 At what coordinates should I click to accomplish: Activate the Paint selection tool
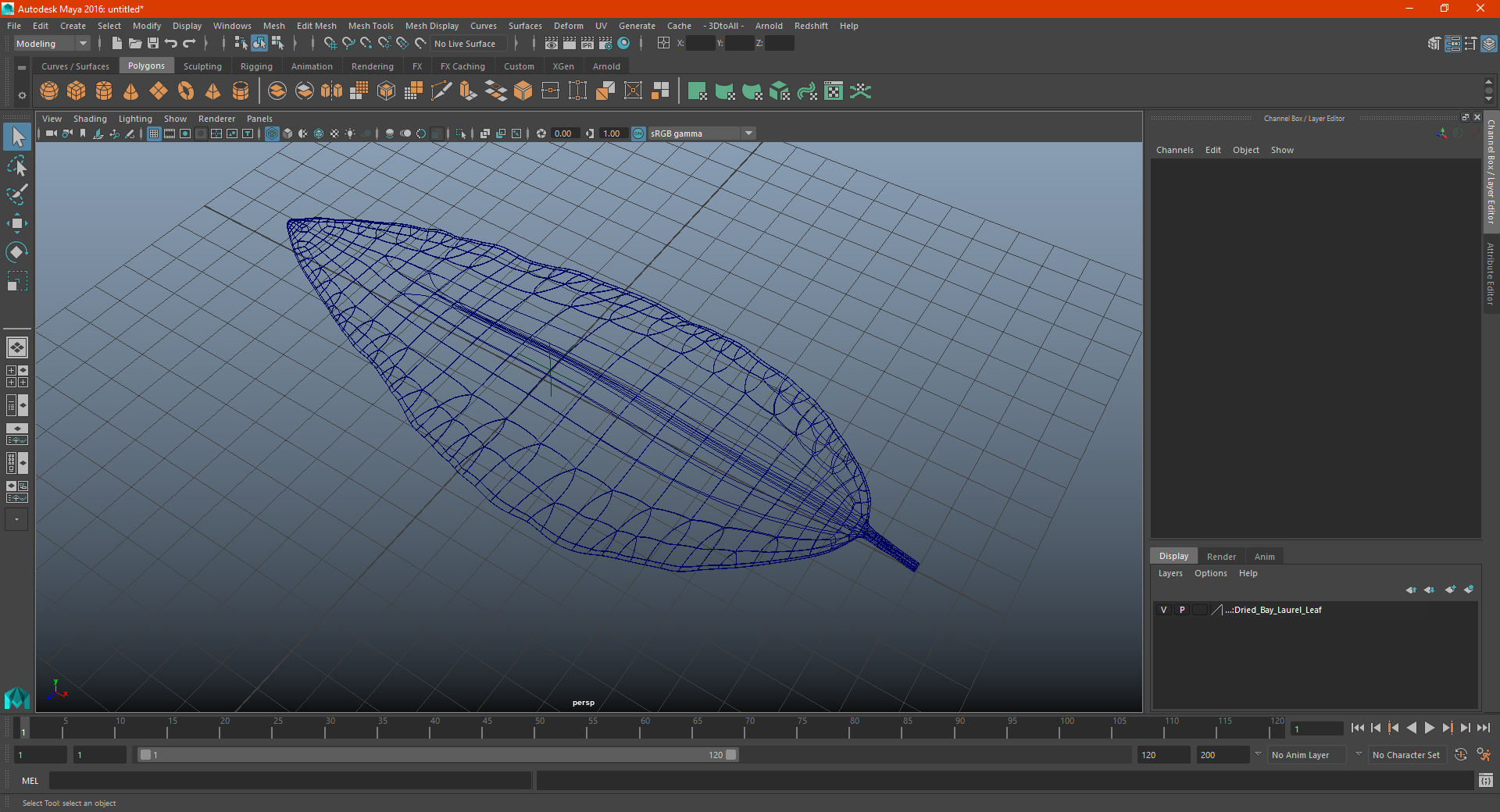click(17, 194)
